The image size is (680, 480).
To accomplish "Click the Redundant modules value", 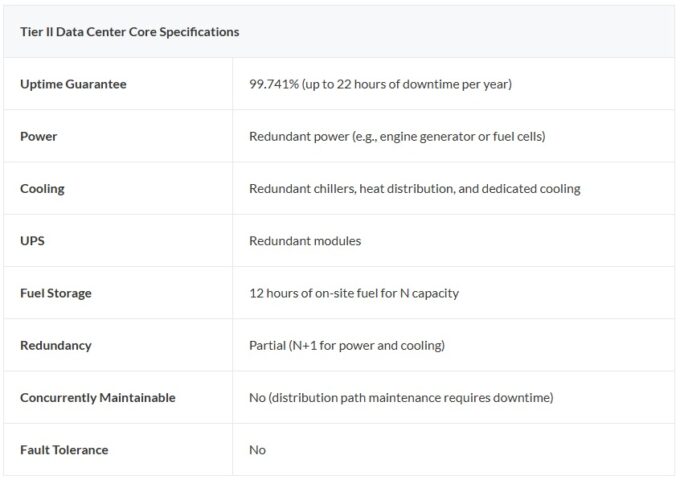I will [305, 241].
